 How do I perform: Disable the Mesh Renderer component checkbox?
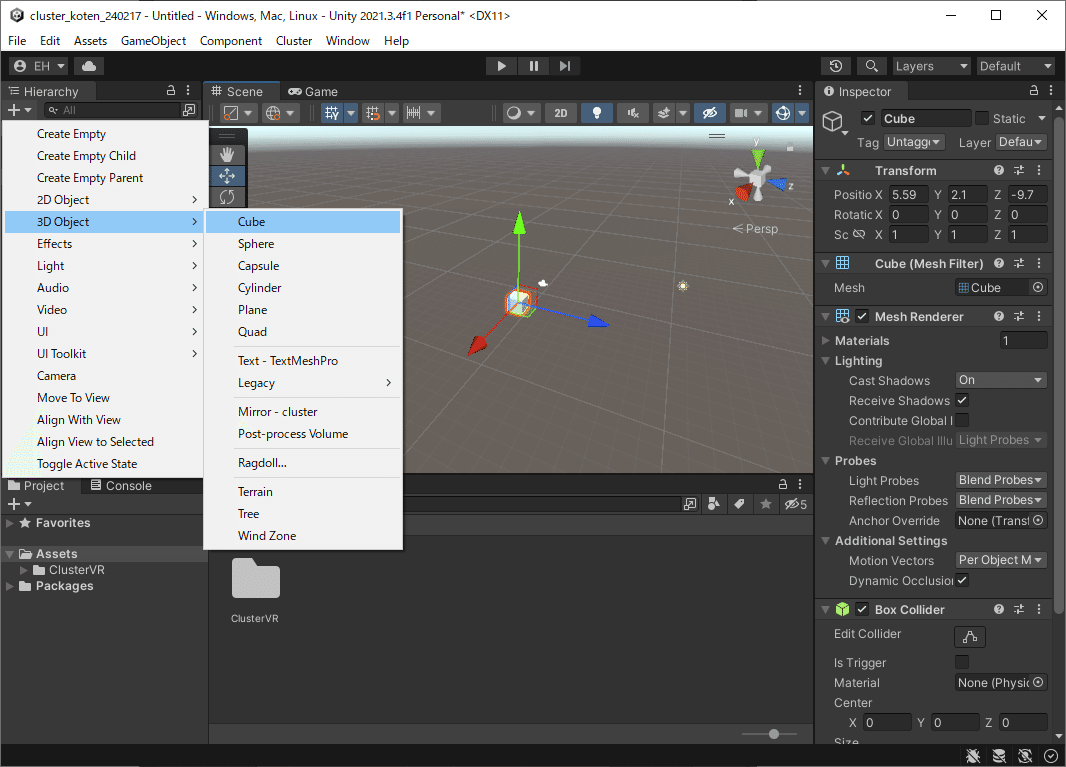point(862,316)
